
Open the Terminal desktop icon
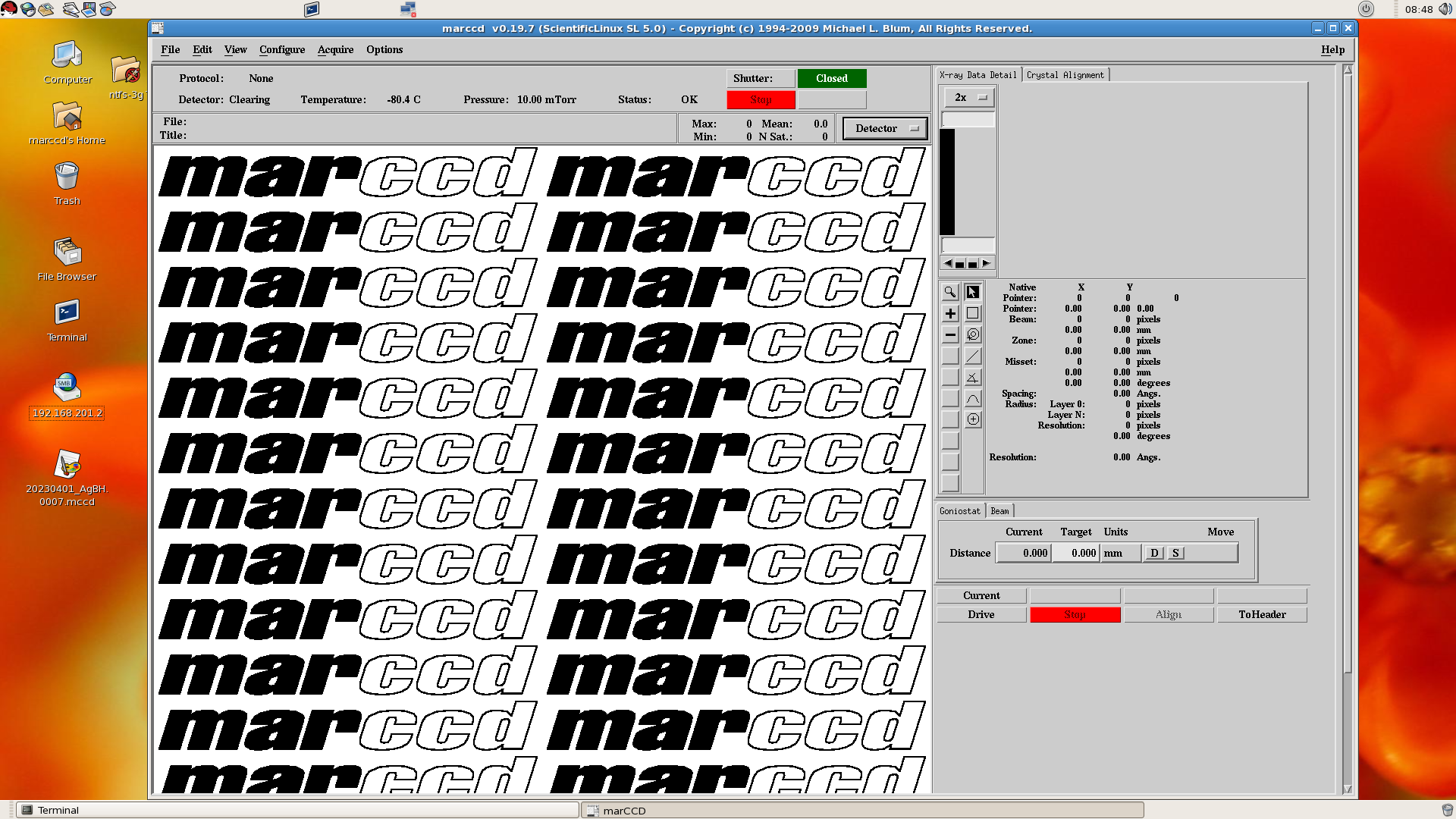[x=67, y=320]
